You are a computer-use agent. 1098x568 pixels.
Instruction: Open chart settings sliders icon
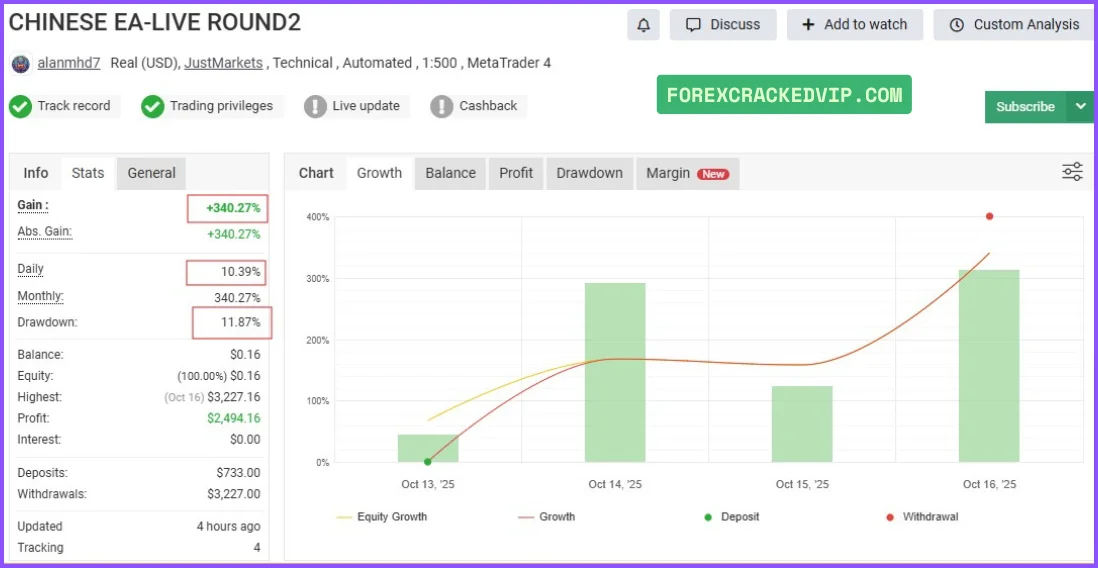(x=1072, y=172)
